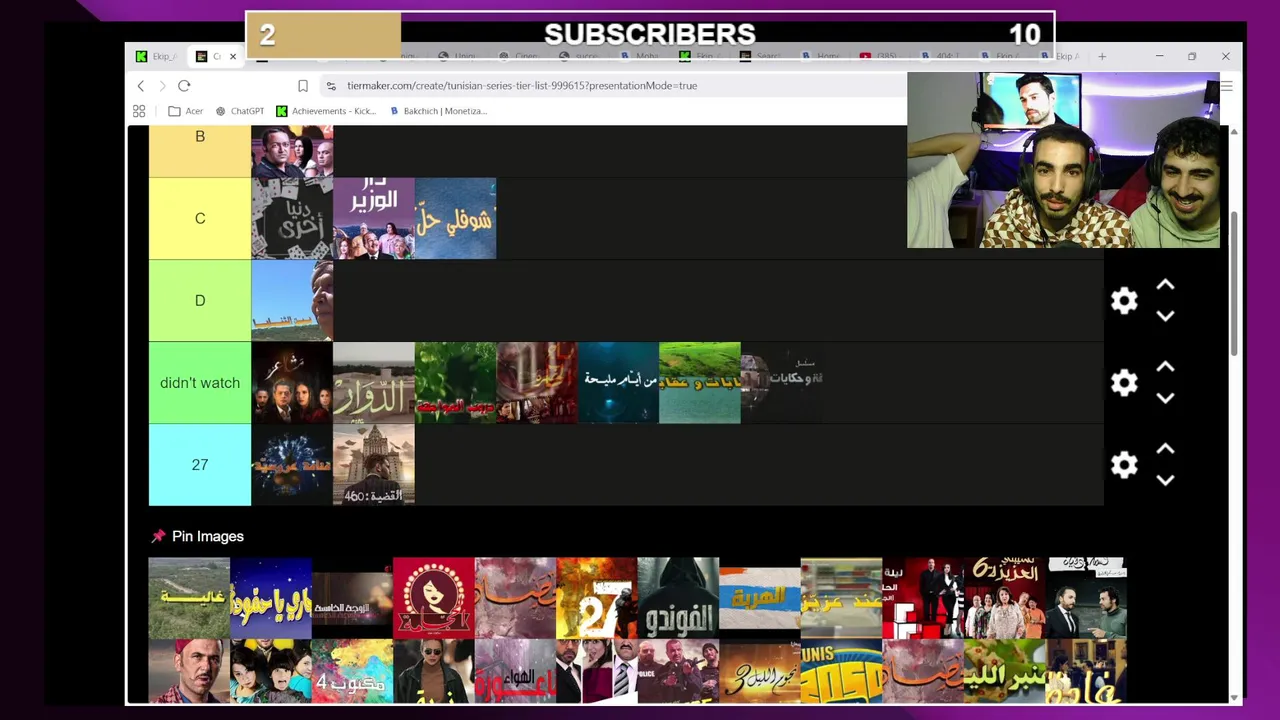
Task: Open settings gear for didn't watch row
Action: 1124,383
